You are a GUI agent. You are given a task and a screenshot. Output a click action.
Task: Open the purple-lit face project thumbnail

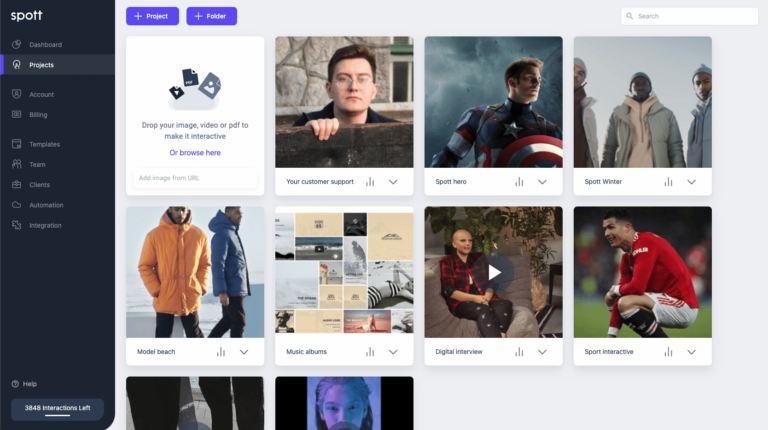point(344,403)
